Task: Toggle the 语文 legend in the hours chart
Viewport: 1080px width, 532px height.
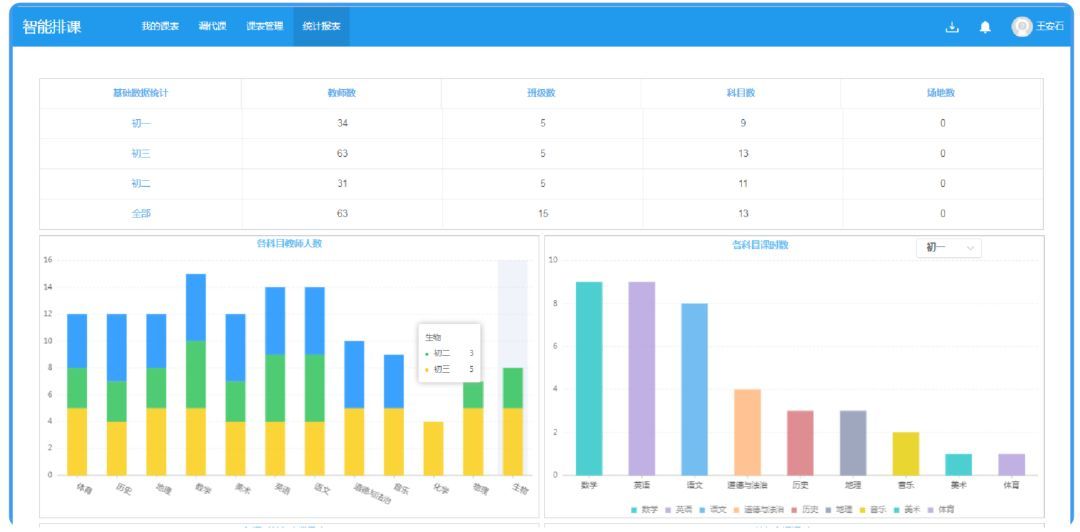Action: click(x=713, y=510)
